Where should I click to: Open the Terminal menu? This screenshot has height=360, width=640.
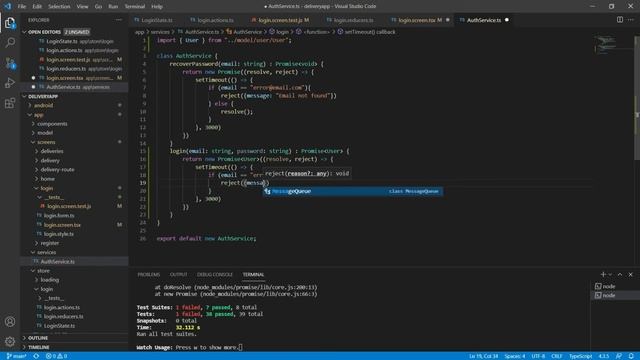135,7
